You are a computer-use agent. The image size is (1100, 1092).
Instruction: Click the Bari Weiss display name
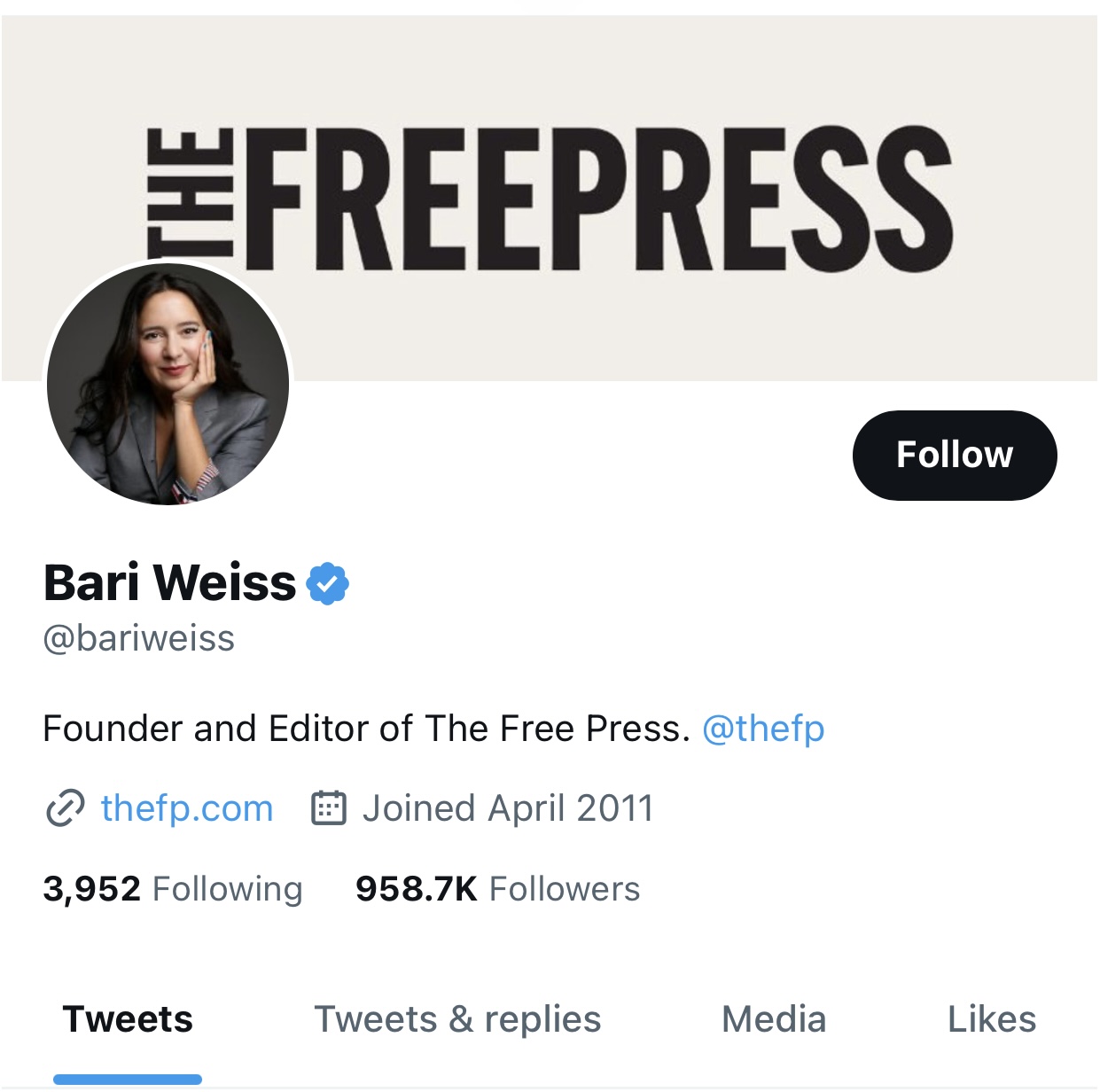169,582
